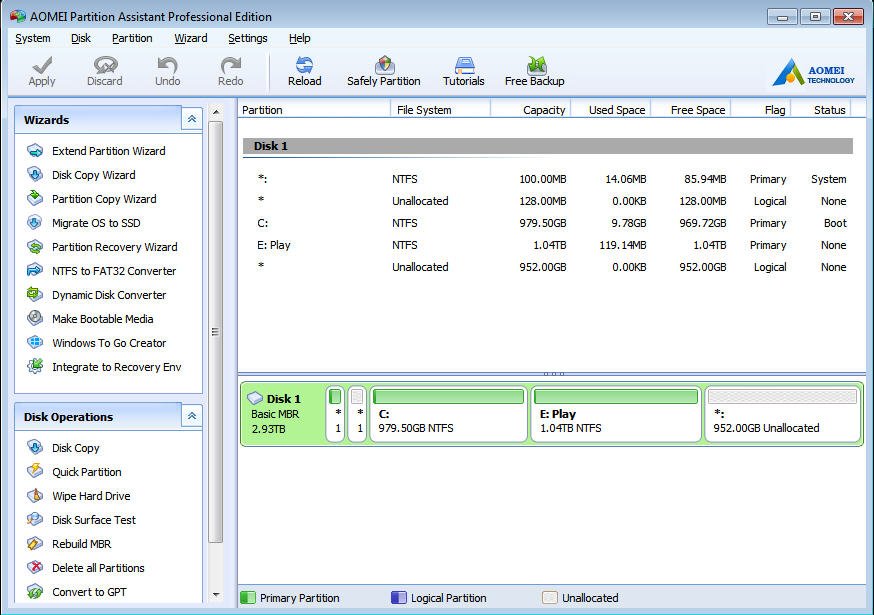The image size is (874, 615).
Task: Select the E: Play 1.04TB block in disk map
Action: click(616, 414)
